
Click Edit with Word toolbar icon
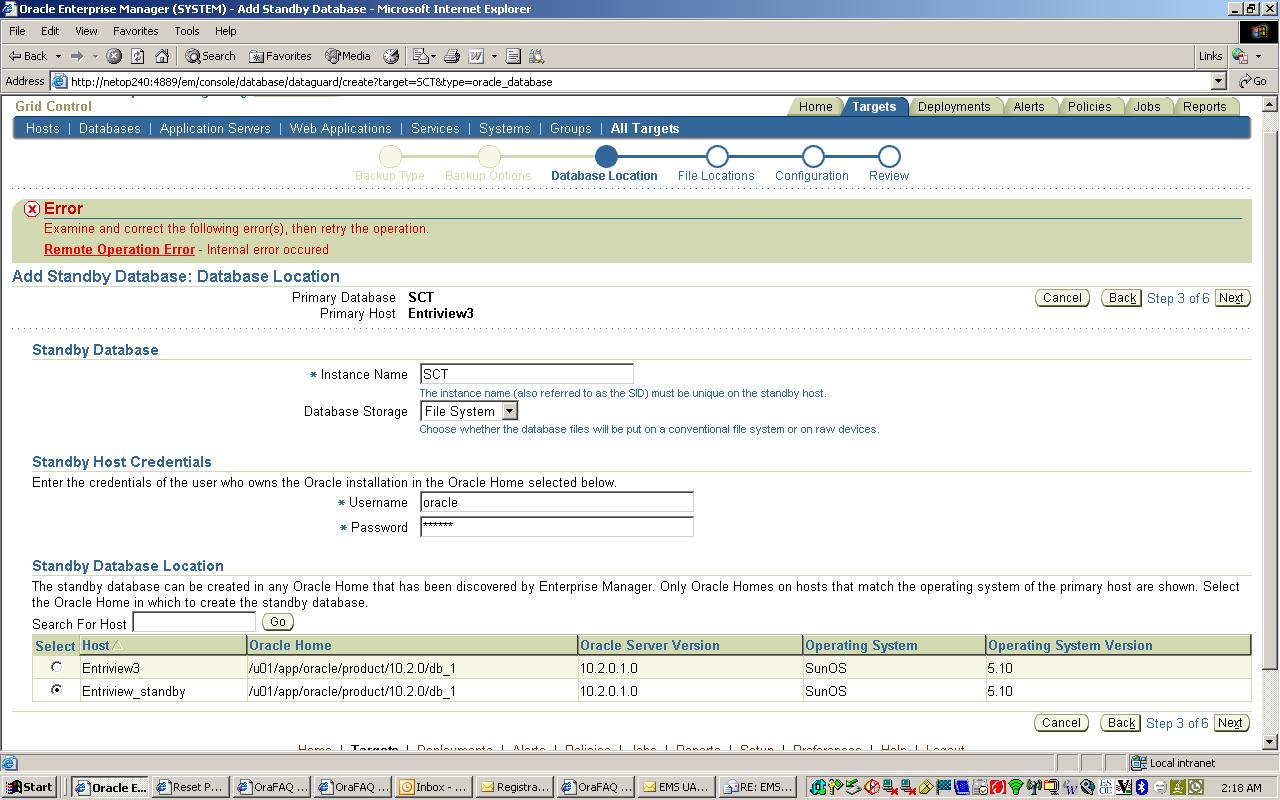477,56
